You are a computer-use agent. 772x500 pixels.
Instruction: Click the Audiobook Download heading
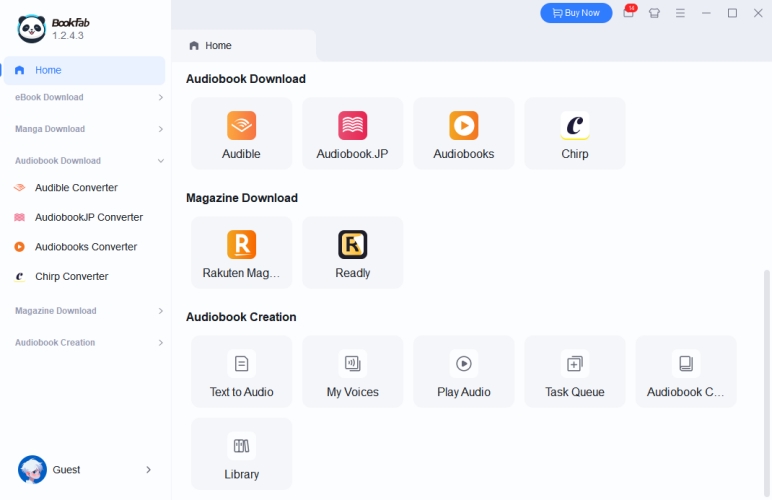point(246,79)
